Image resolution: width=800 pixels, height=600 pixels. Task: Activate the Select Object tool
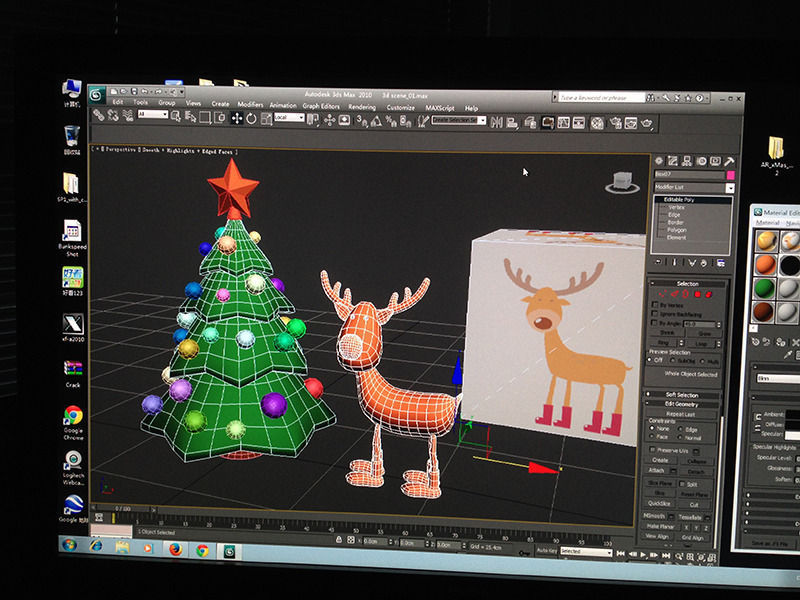[x=176, y=117]
